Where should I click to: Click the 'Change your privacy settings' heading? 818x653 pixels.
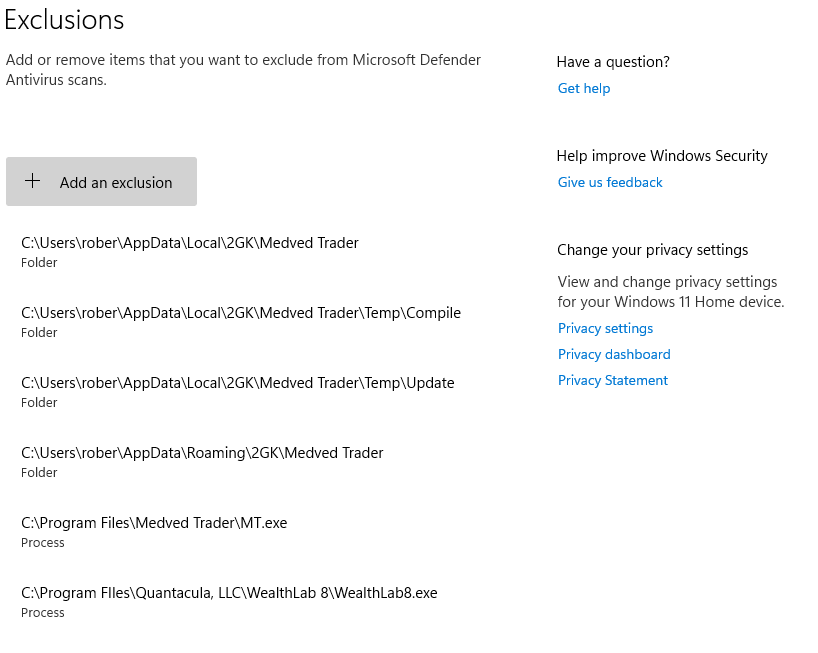tap(653, 250)
